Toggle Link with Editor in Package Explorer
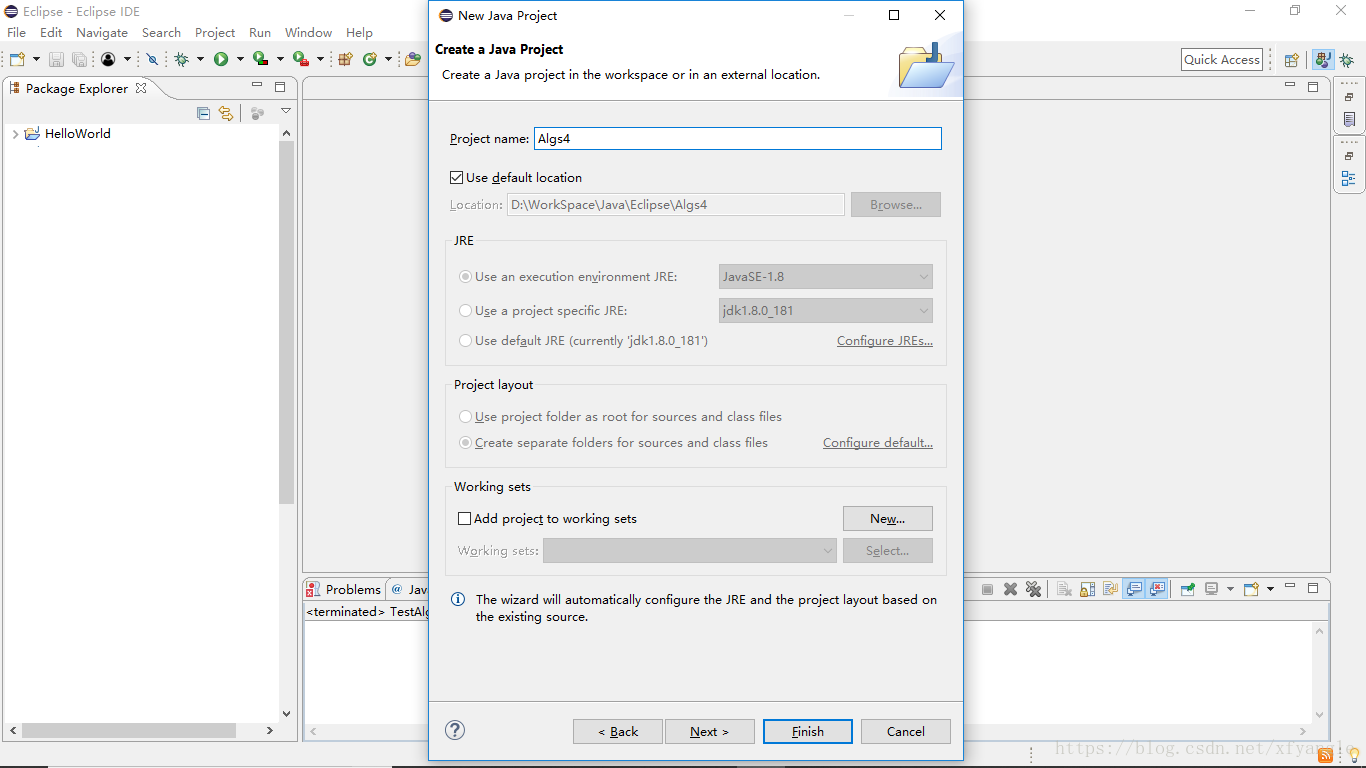1366x768 pixels. 226,113
